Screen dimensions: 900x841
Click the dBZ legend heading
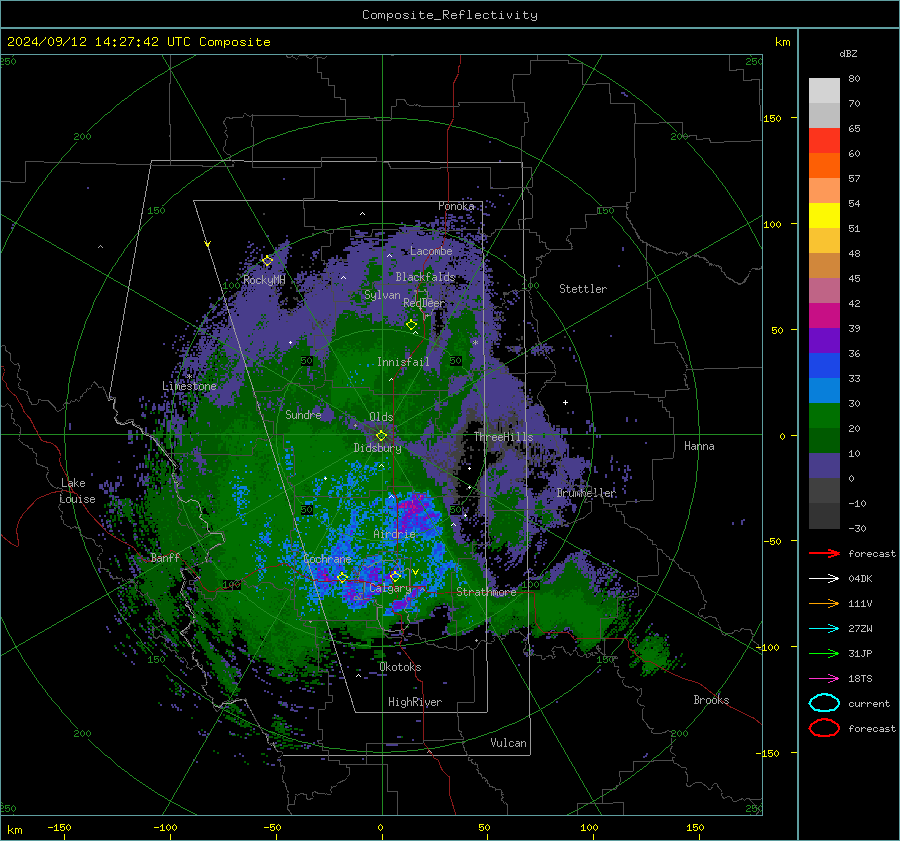pyautogui.click(x=848, y=53)
